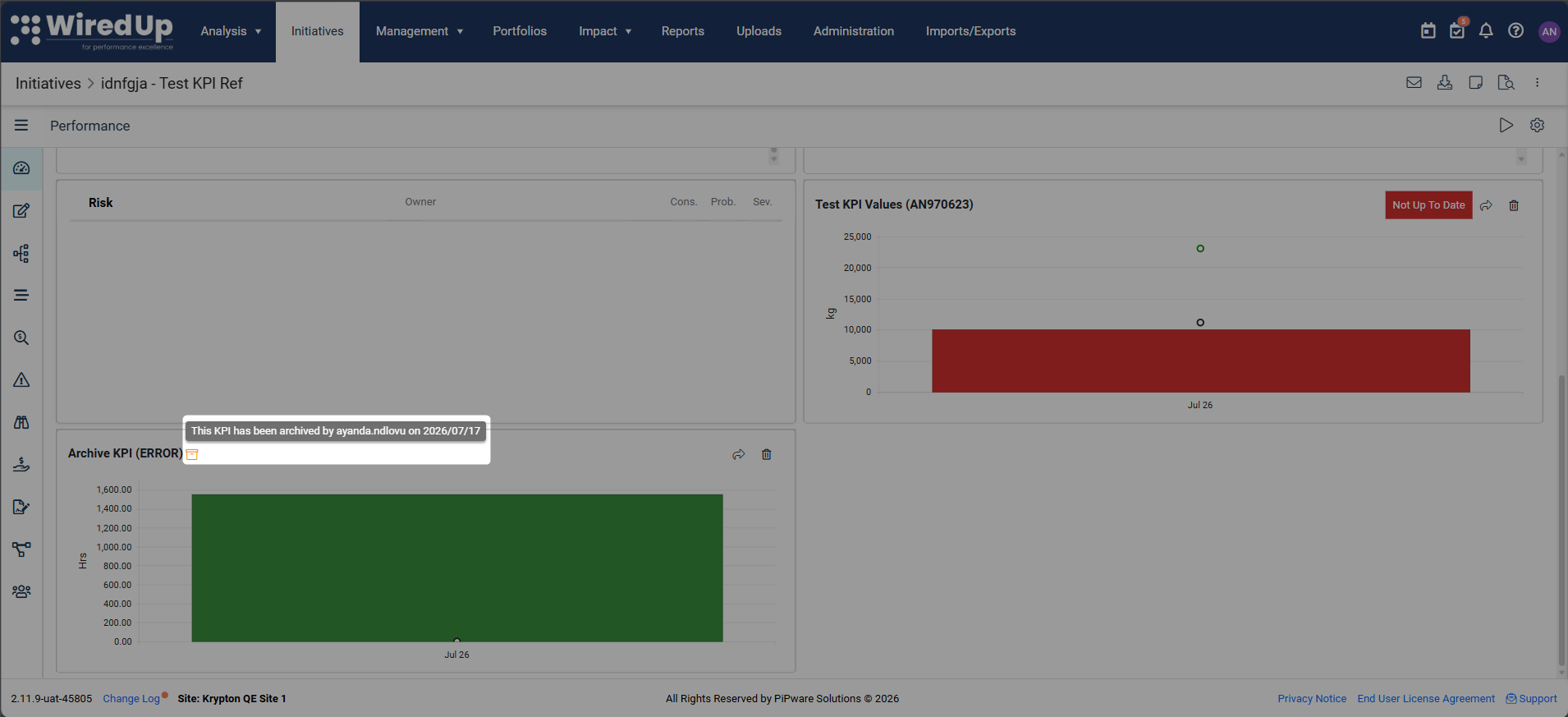Click the red bar in Test KPI Values chart
1568x717 pixels.
coord(1200,361)
